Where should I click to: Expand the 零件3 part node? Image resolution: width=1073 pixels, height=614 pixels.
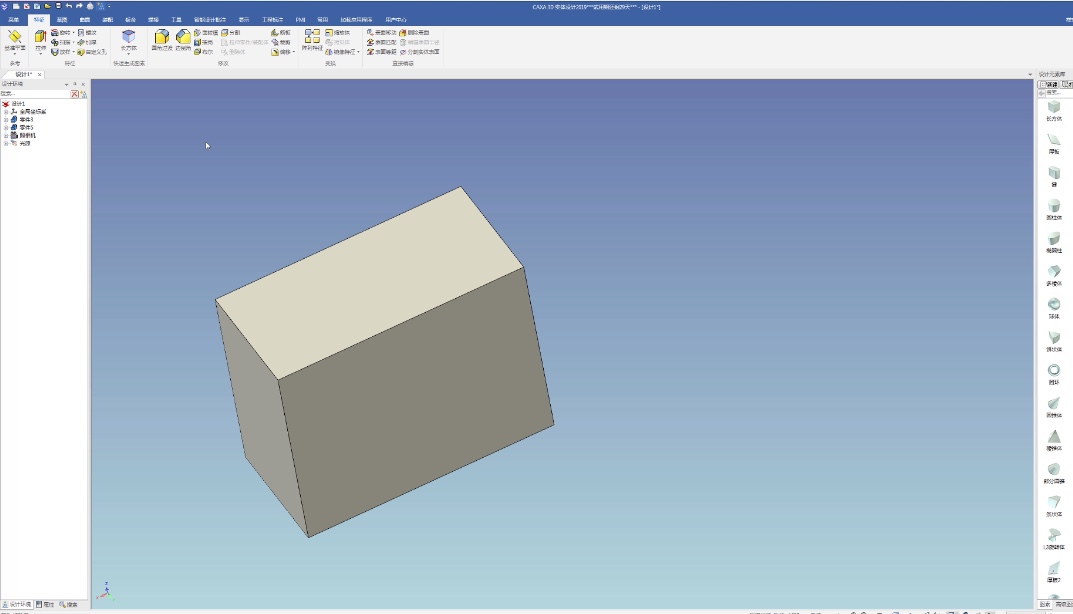[x=6, y=119]
